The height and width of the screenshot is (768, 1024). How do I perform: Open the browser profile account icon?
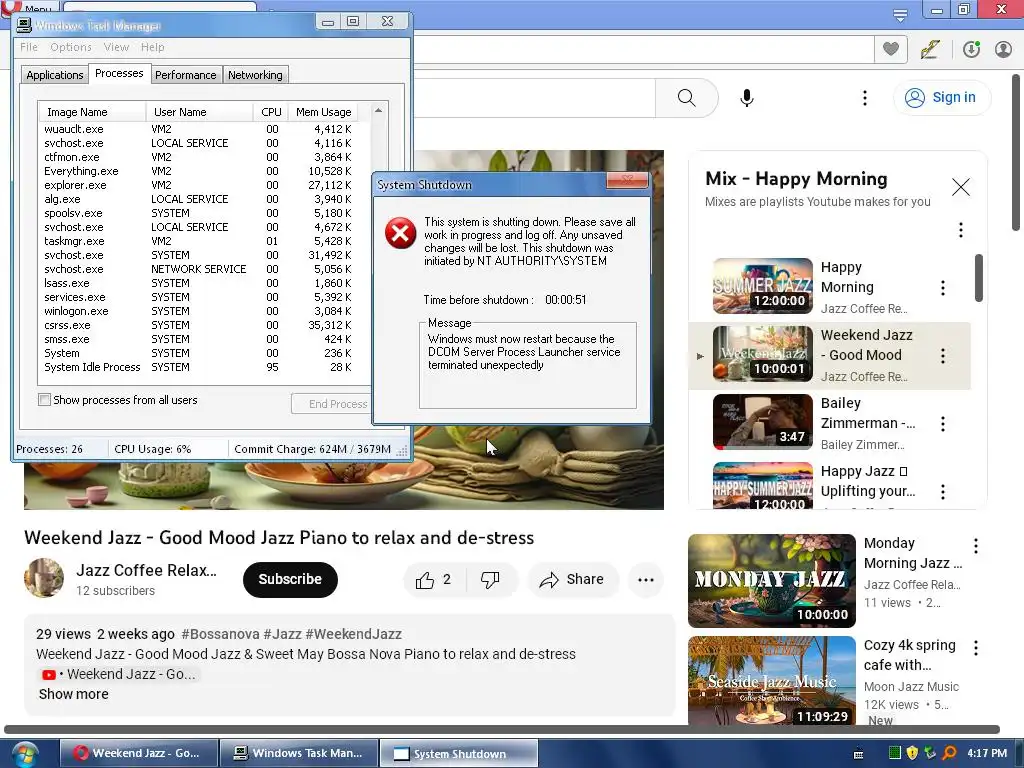click(x=1003, y=49)
